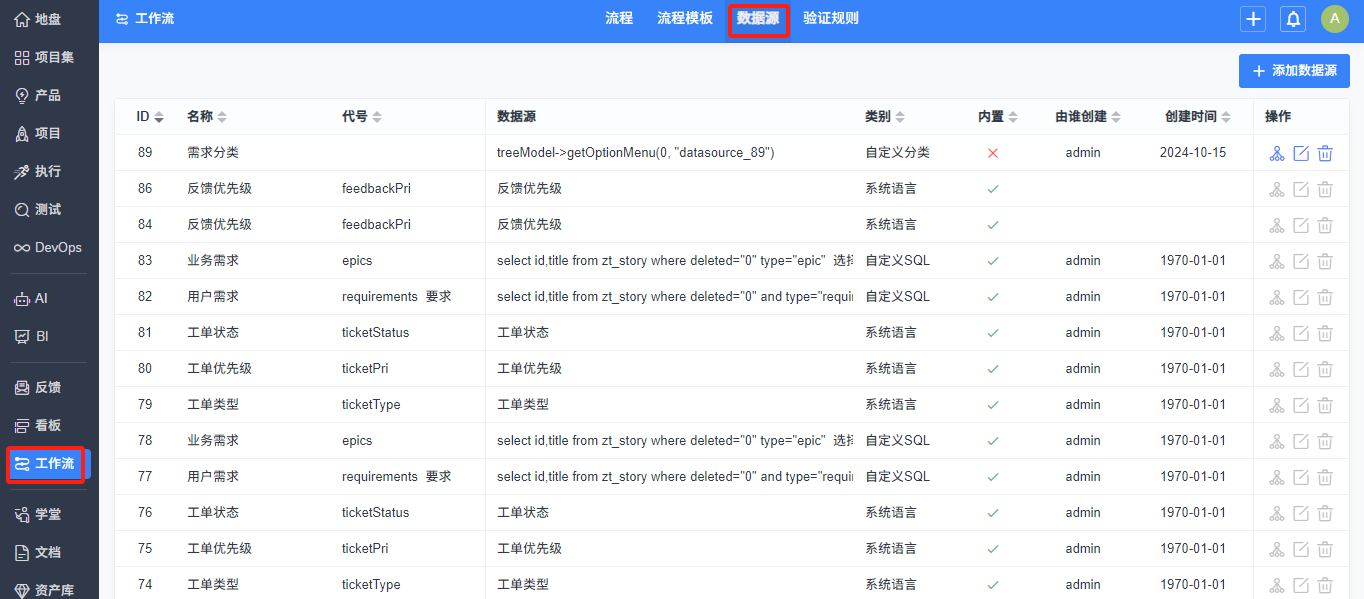Open the DevOps module
Image resolution: width=1364 pixels, height=599 pixels.
48,247
